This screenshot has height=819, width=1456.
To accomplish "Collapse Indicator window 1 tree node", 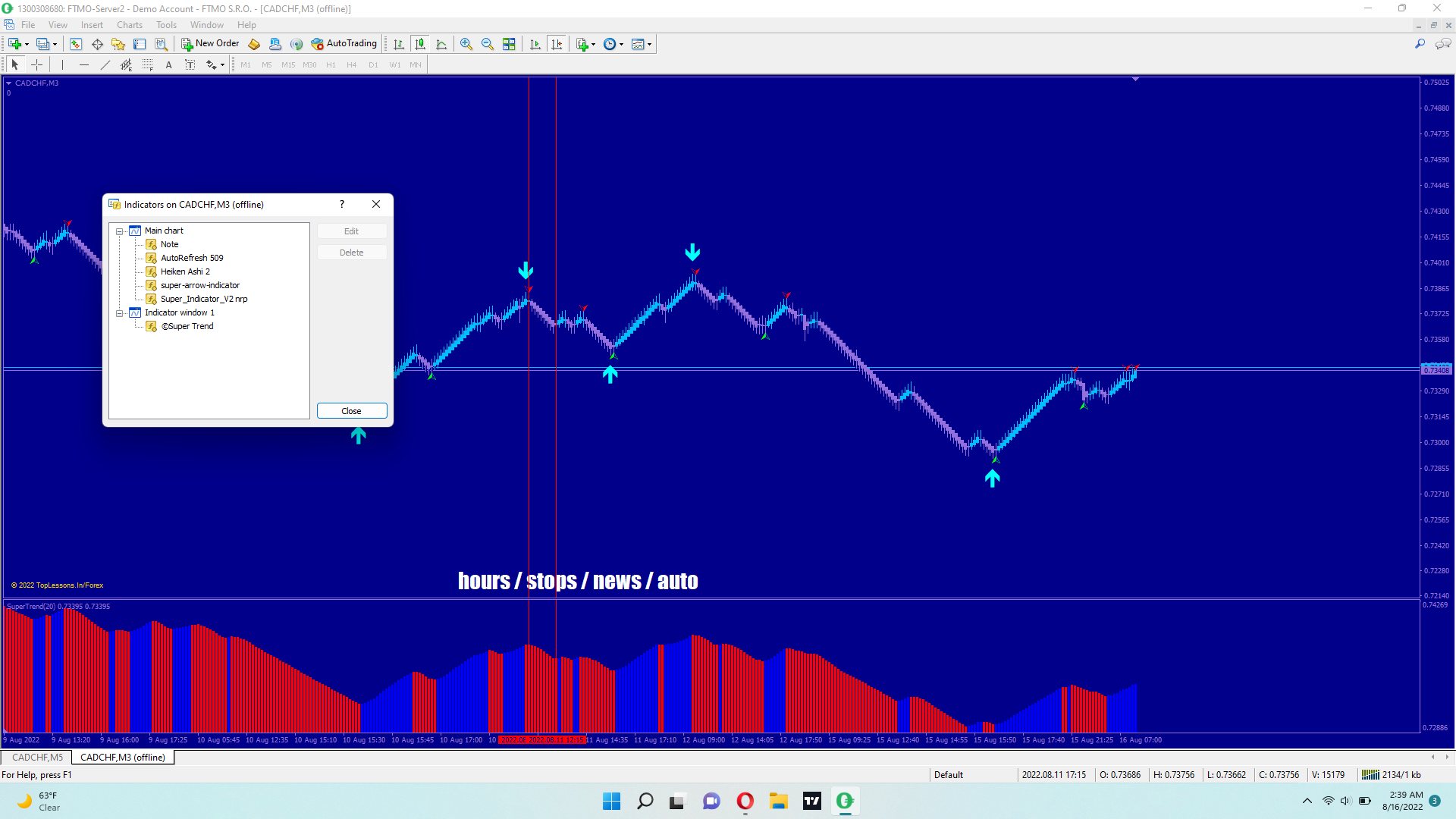I will pyautogui.click(x=119, y=313).
